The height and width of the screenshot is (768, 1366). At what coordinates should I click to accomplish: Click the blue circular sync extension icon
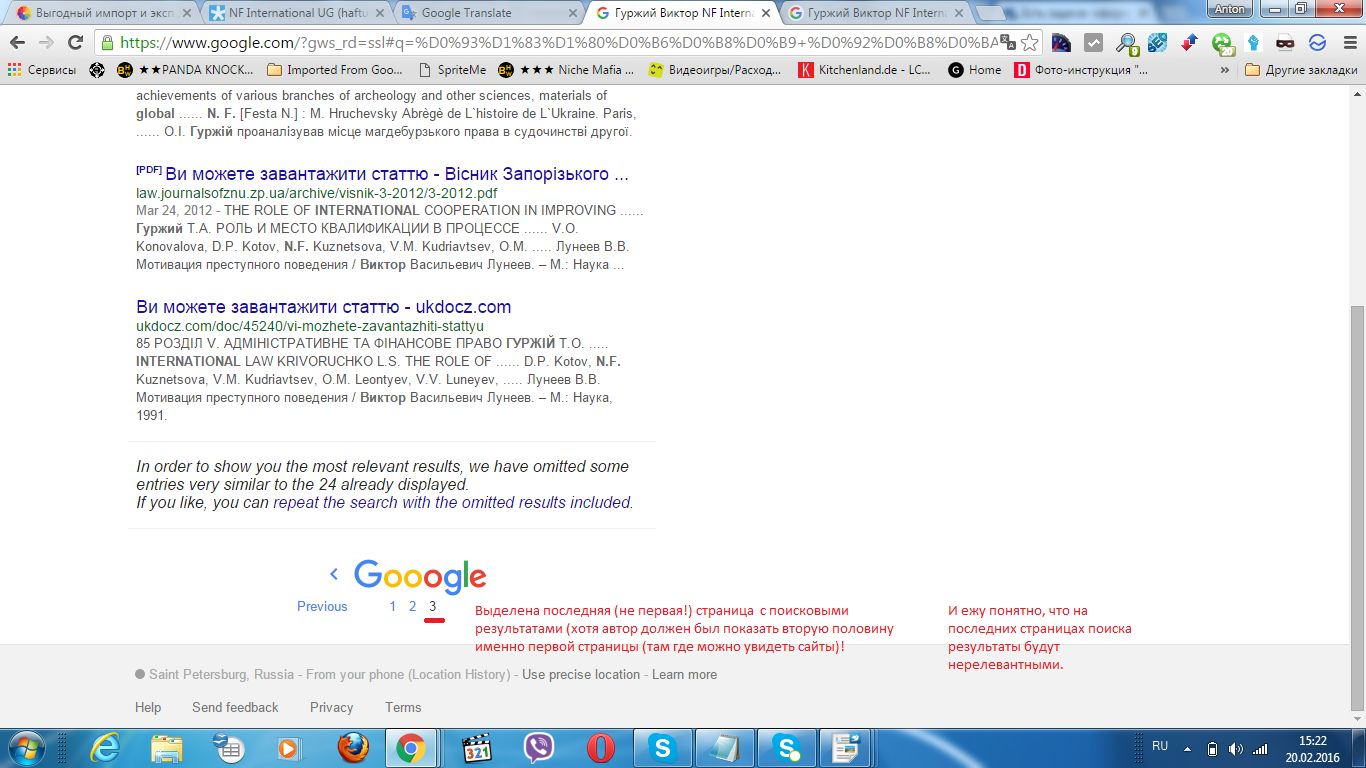pos(1317,43)
